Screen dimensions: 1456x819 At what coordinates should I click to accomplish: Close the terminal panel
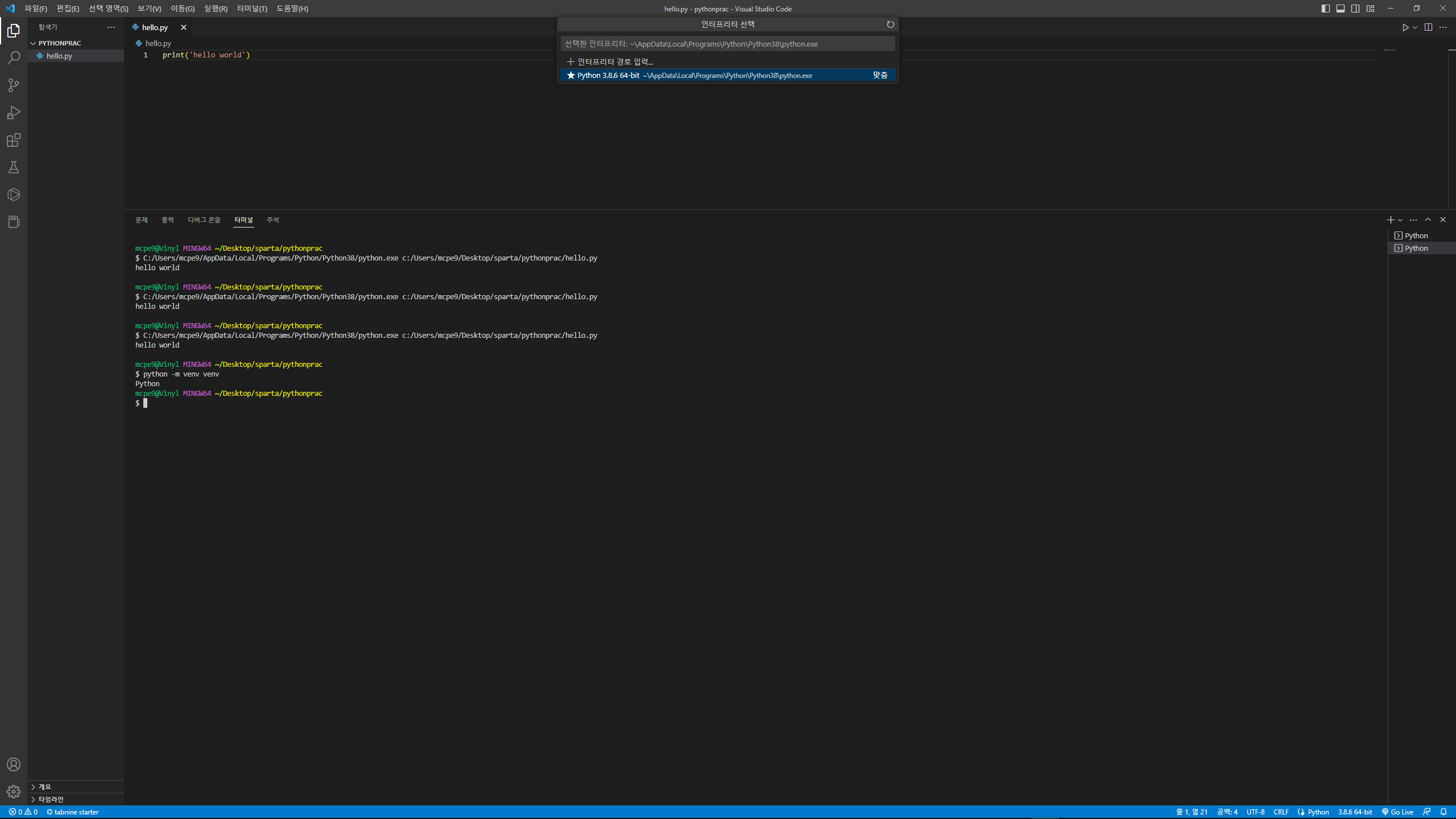click(1443, 220)
